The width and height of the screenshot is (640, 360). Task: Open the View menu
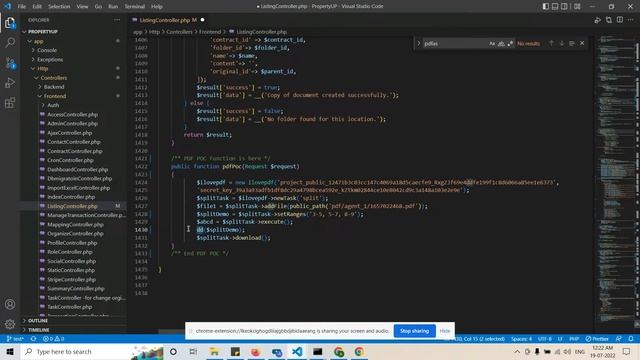(x=82, y=7)
